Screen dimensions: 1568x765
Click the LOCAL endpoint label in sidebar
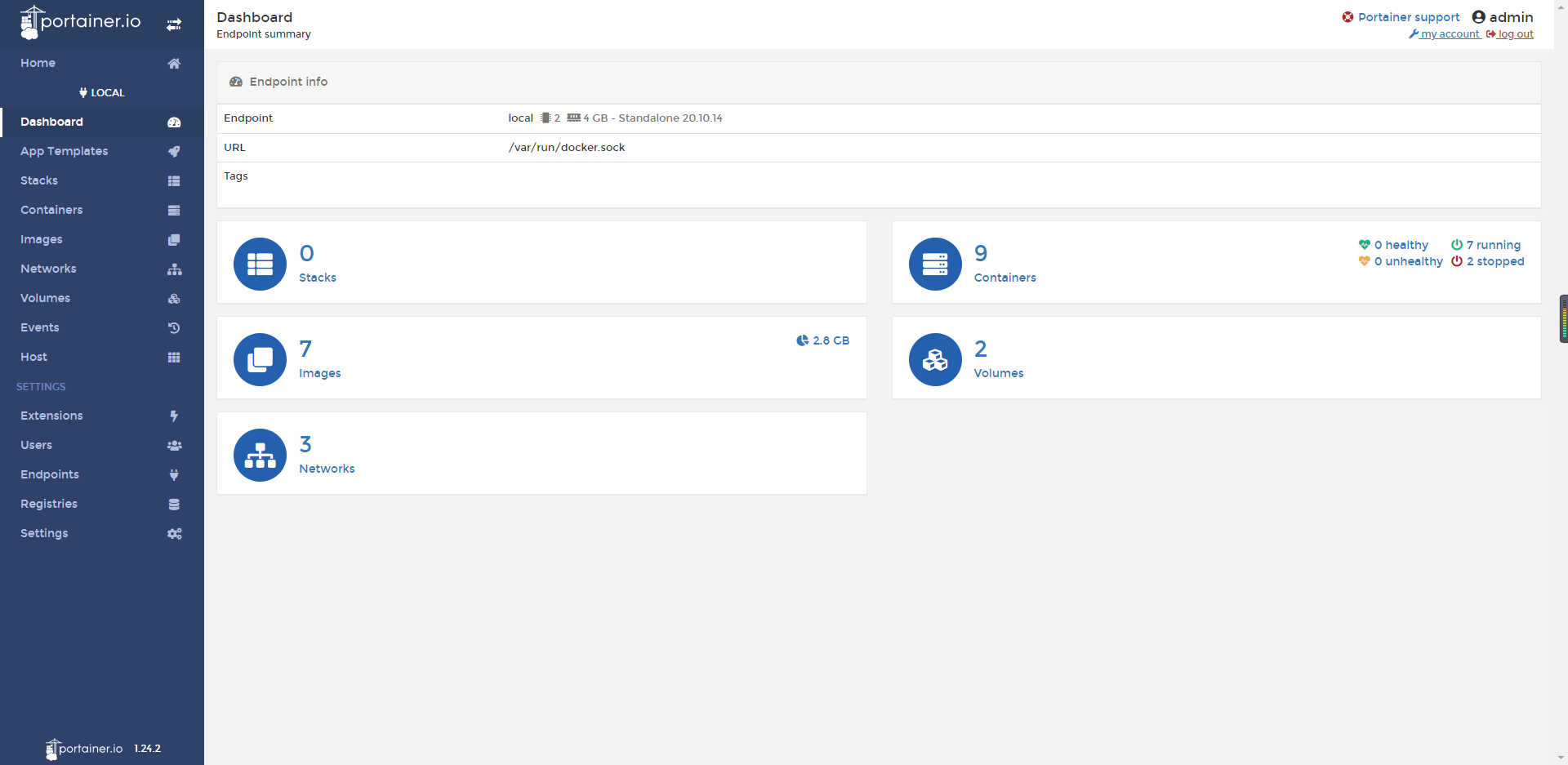102,92
